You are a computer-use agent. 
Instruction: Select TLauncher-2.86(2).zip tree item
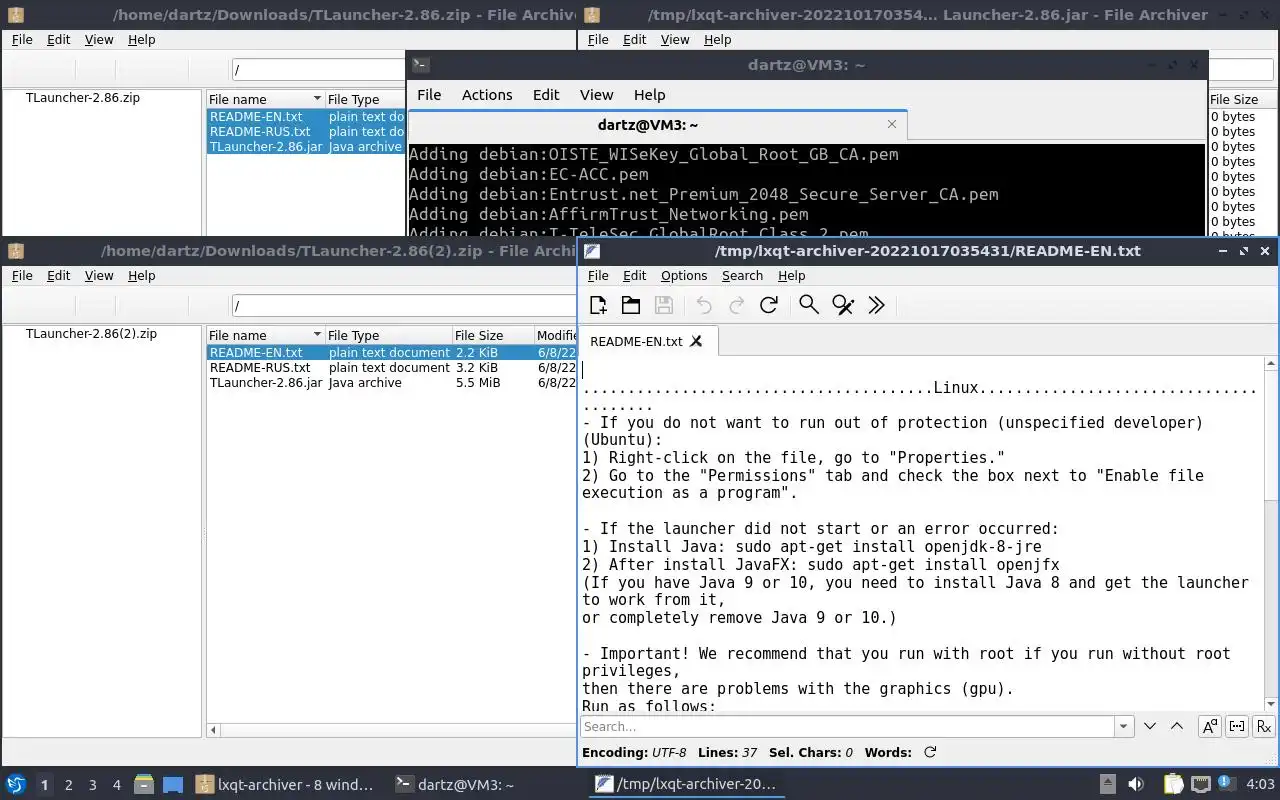(91, 334)
